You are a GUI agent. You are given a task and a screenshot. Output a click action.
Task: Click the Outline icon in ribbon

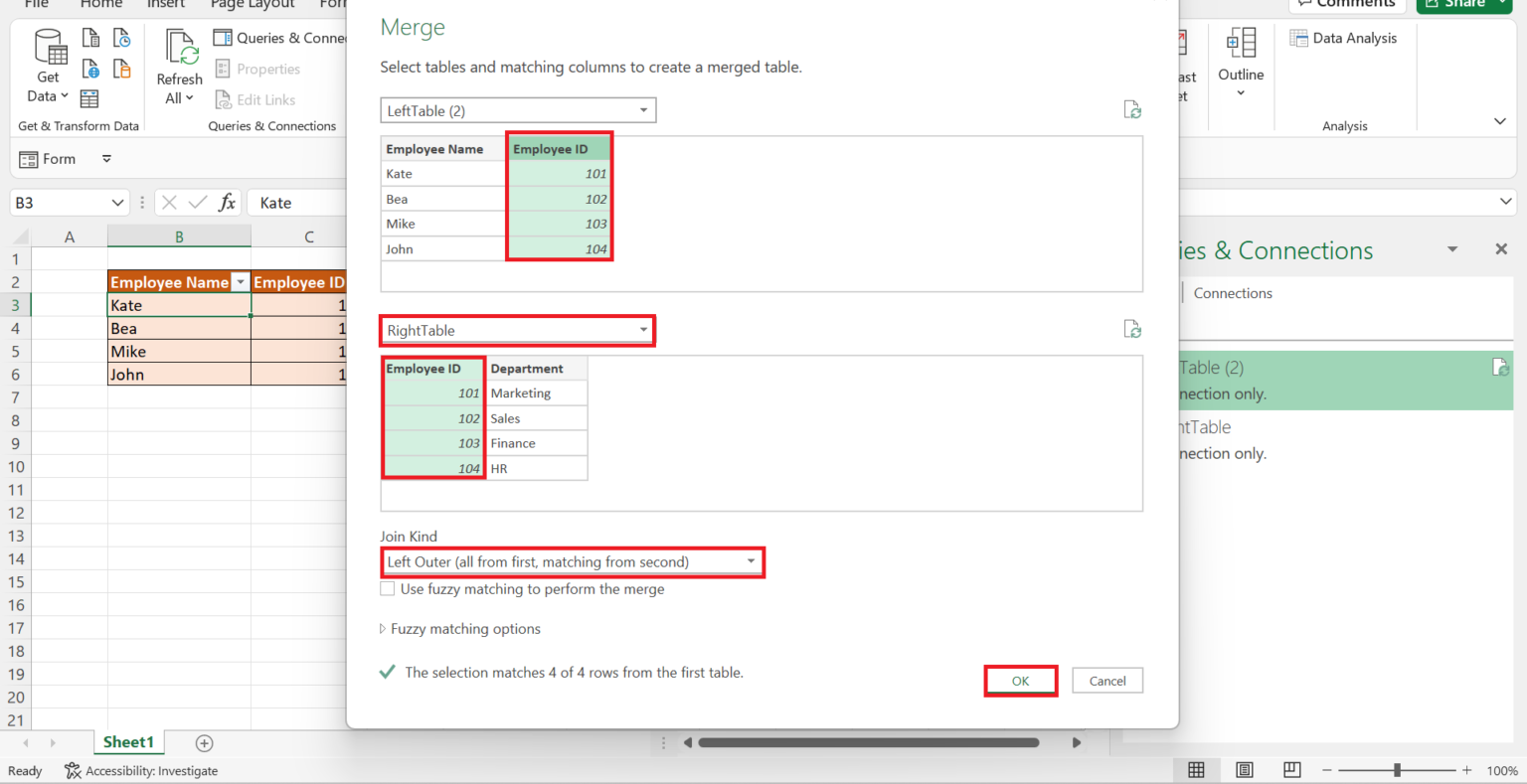pyautogui.click(x=1241, y=45)
